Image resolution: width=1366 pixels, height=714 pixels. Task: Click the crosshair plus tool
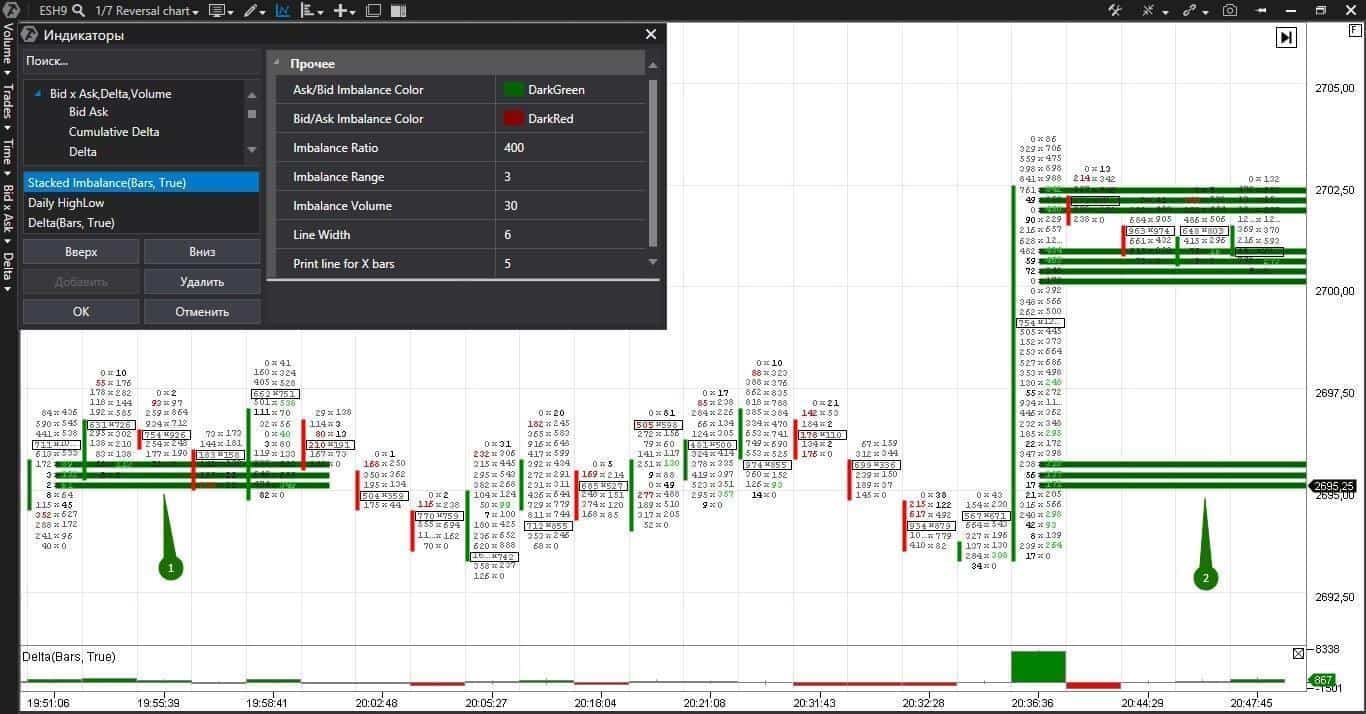click(341, 10)
